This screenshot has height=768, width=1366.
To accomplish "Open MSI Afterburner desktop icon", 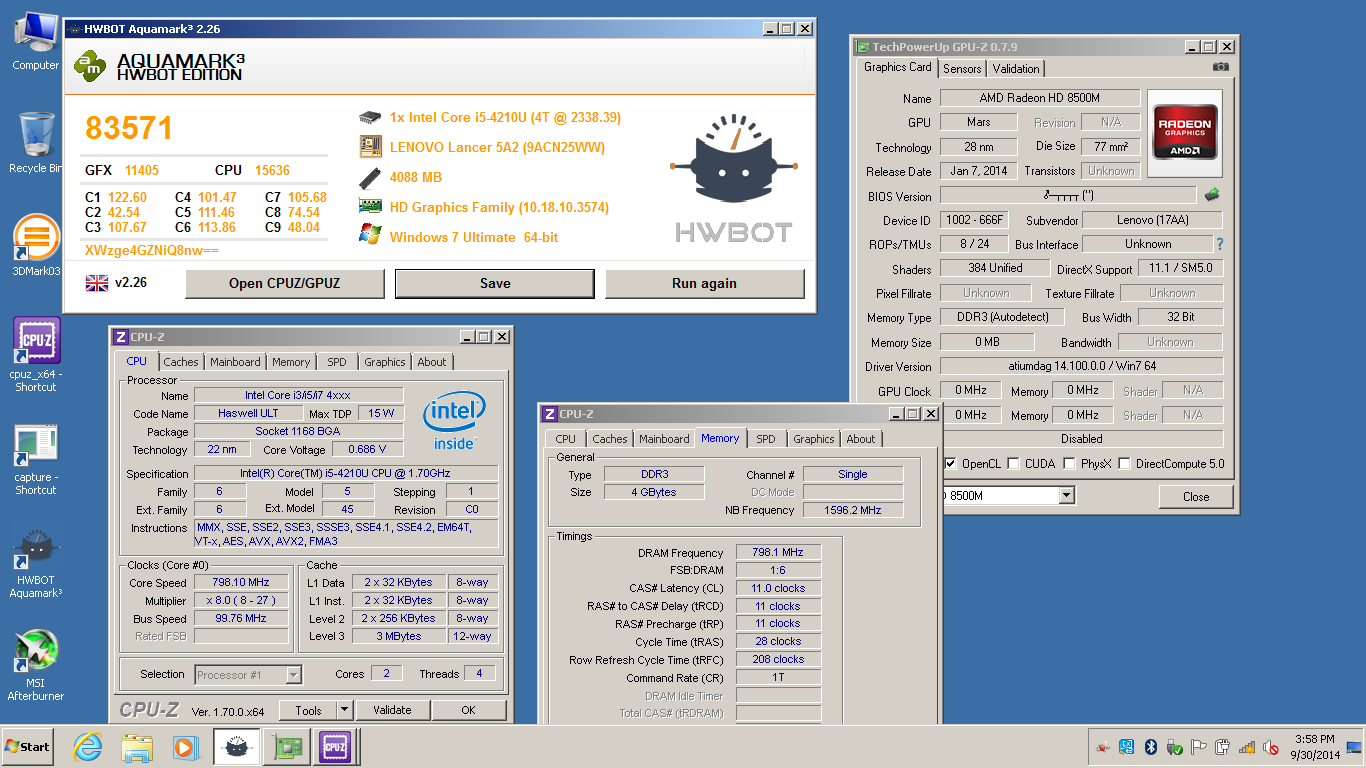I will (x=35, y=665).
